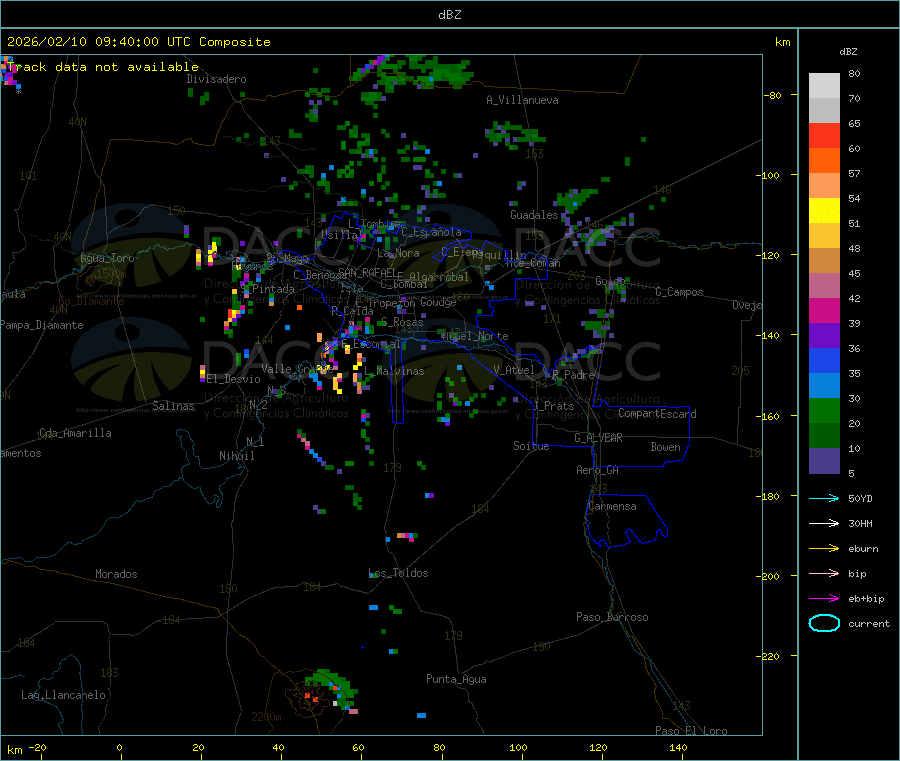Viewport: 900px width, 761px height.
Task: Click the Aero_GA map label
Action: (598, 470)
